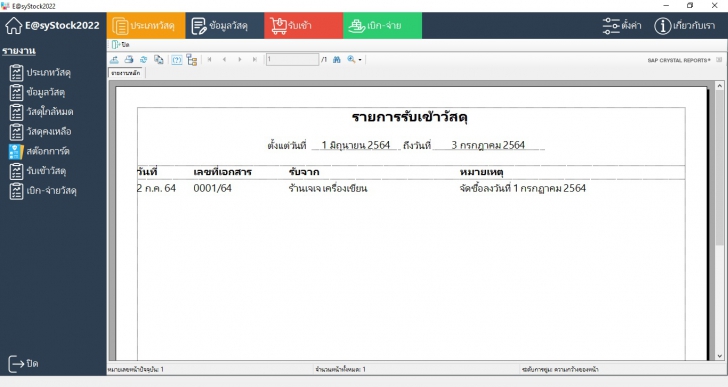Click the current page number status text
This screenshot has width=728, height=387.
tap(136, 369)
